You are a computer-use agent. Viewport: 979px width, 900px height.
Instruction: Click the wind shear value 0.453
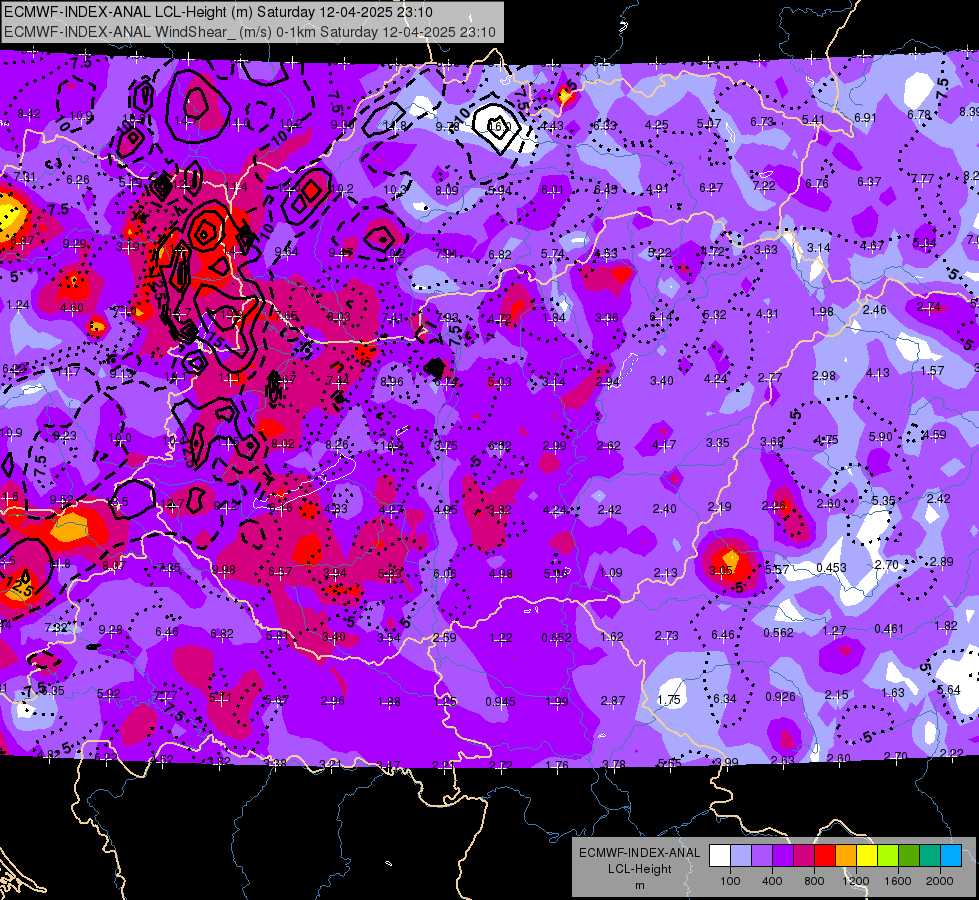(831, 568)
